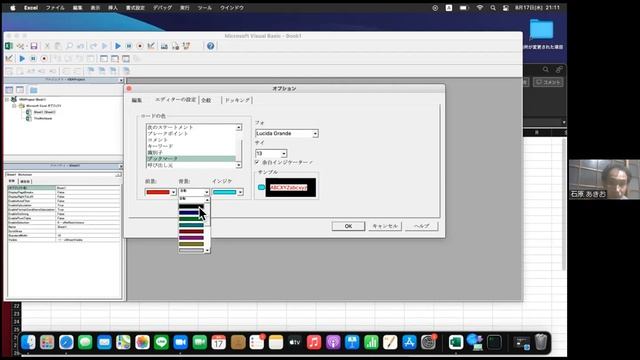Open Calendar in the Dock
Screen dimensions: 640x360
[218, 342]
